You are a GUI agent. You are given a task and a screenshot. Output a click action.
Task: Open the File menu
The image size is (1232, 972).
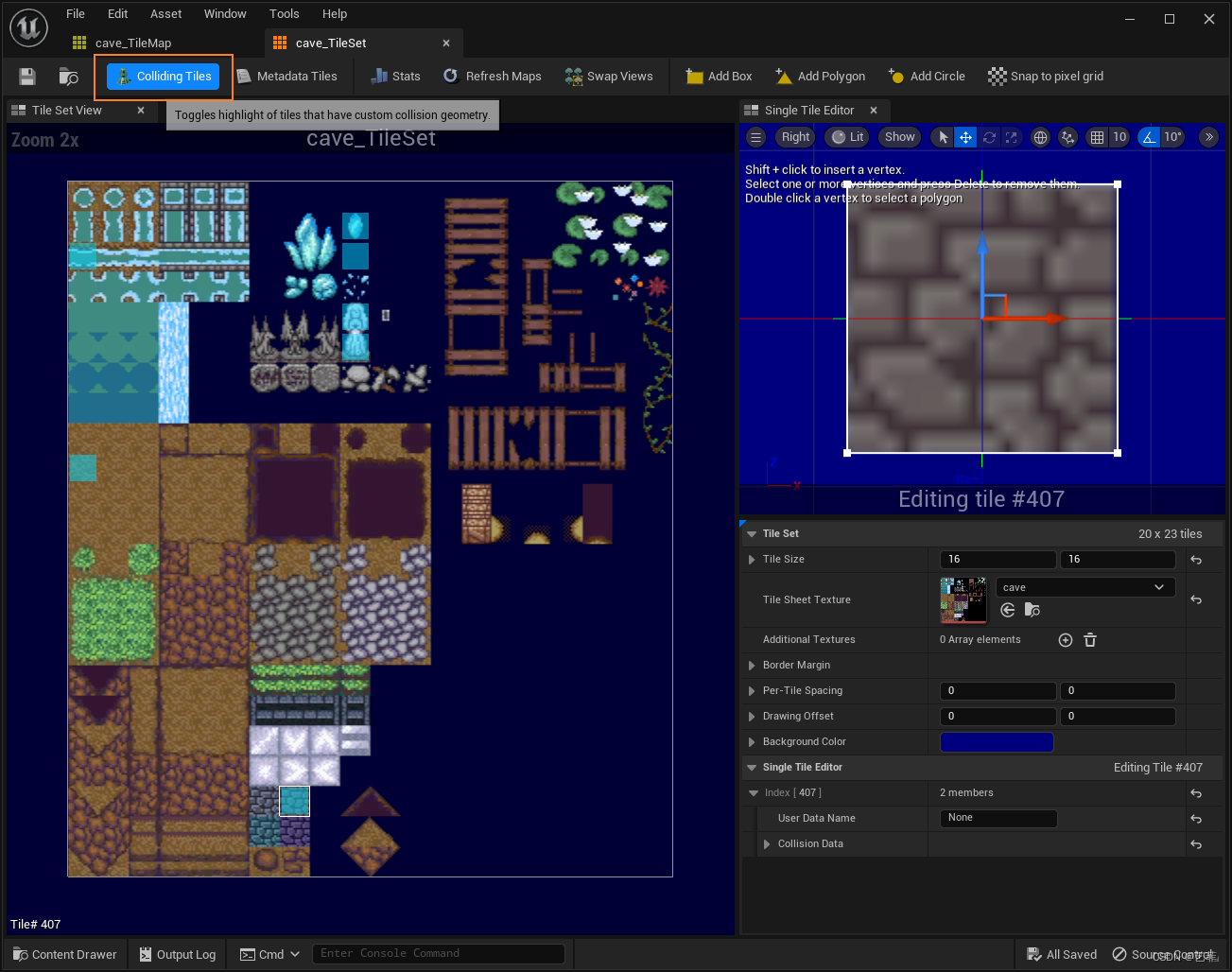(76, 14)
